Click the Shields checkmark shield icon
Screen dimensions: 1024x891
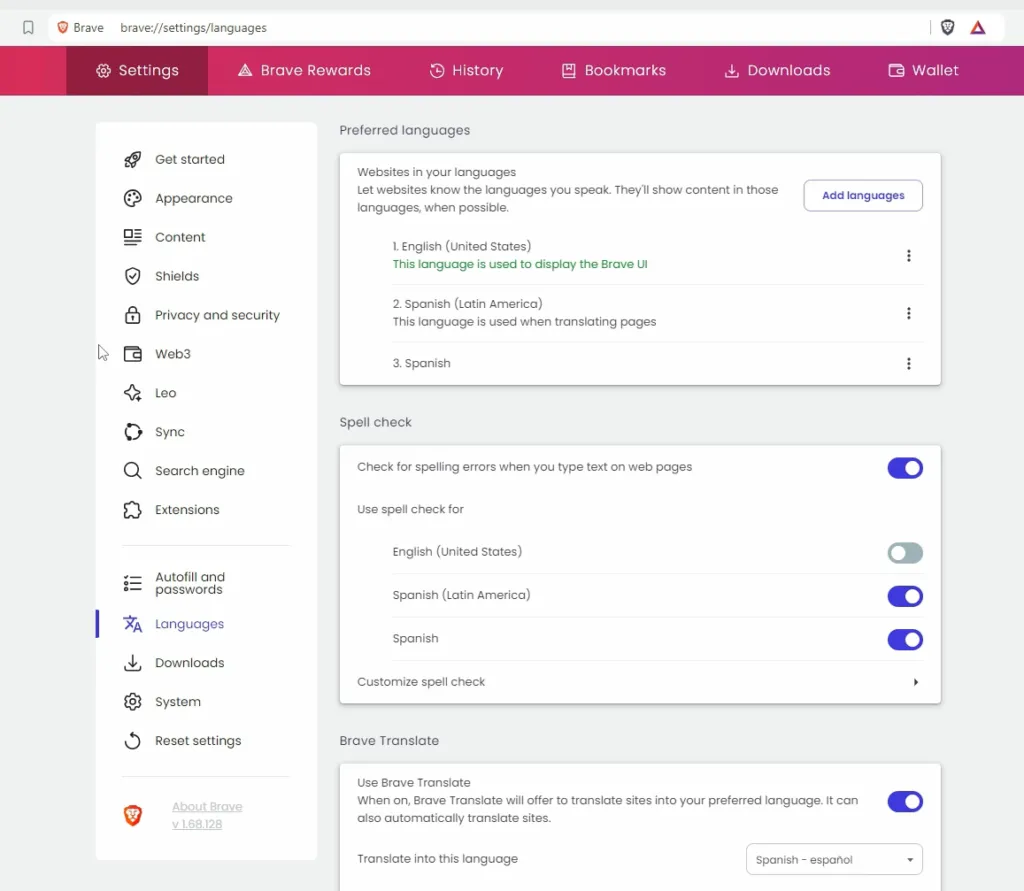tap(133, 276)
